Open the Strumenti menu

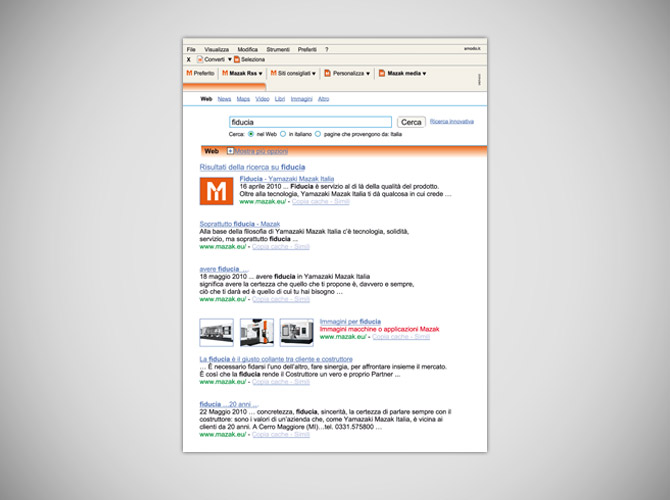coord(278,50)
